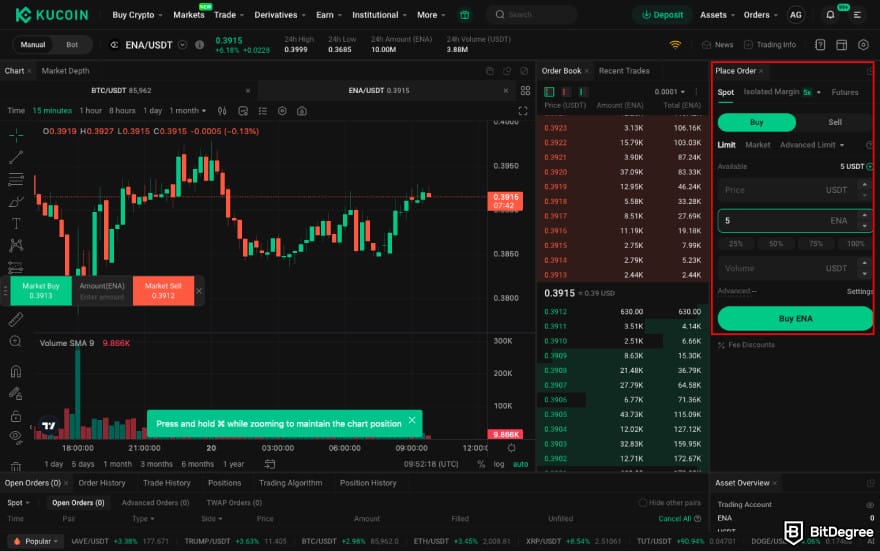The image size is (880, 552).
Task: Open the multi-chart grid layout icon
Action: coord(525,90)
